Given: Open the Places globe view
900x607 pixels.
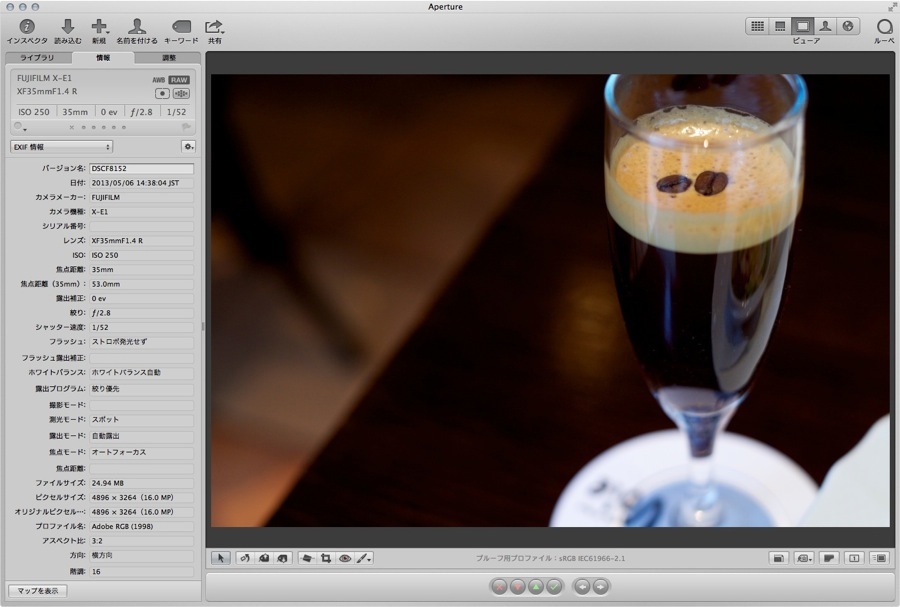Looking at the screenshot, I should click(x=849, y=26).
